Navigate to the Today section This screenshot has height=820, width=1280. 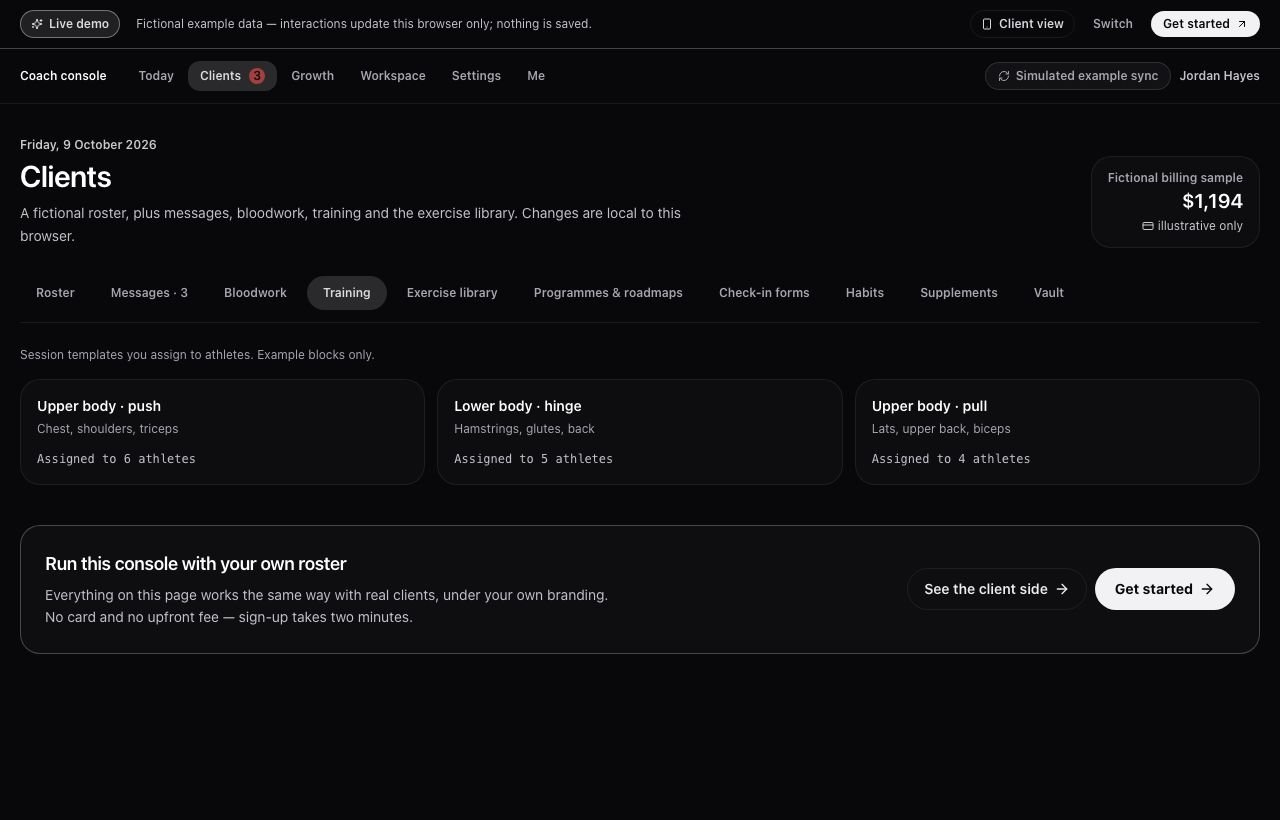(156, 76)
